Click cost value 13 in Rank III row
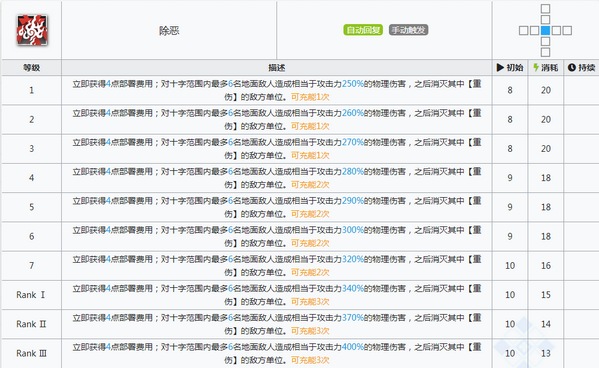Image resolution: width=599 pixels, height=368 pixels. point(546,353)
